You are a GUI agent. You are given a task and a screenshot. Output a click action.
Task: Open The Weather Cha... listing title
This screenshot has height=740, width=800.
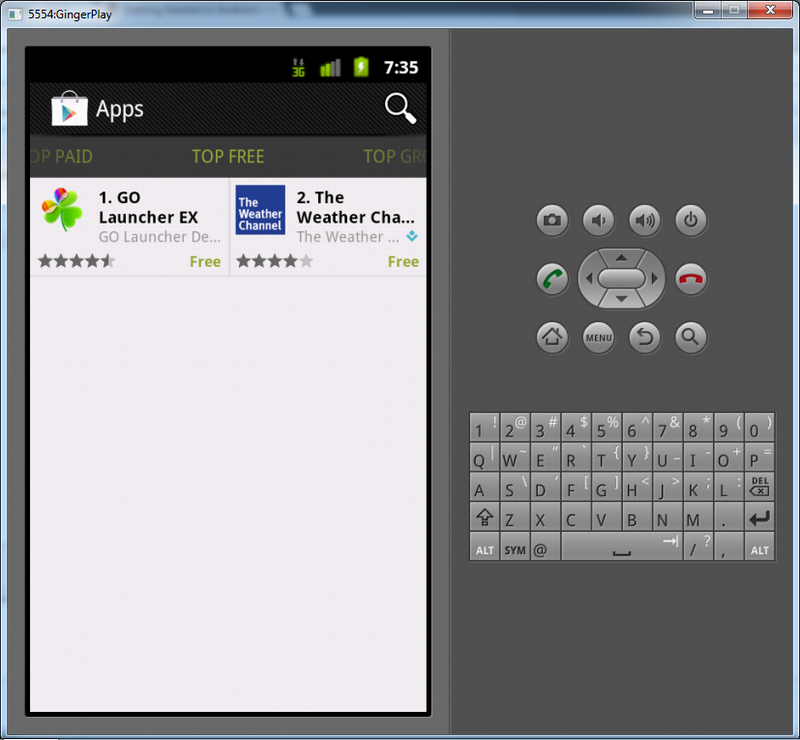356,207
